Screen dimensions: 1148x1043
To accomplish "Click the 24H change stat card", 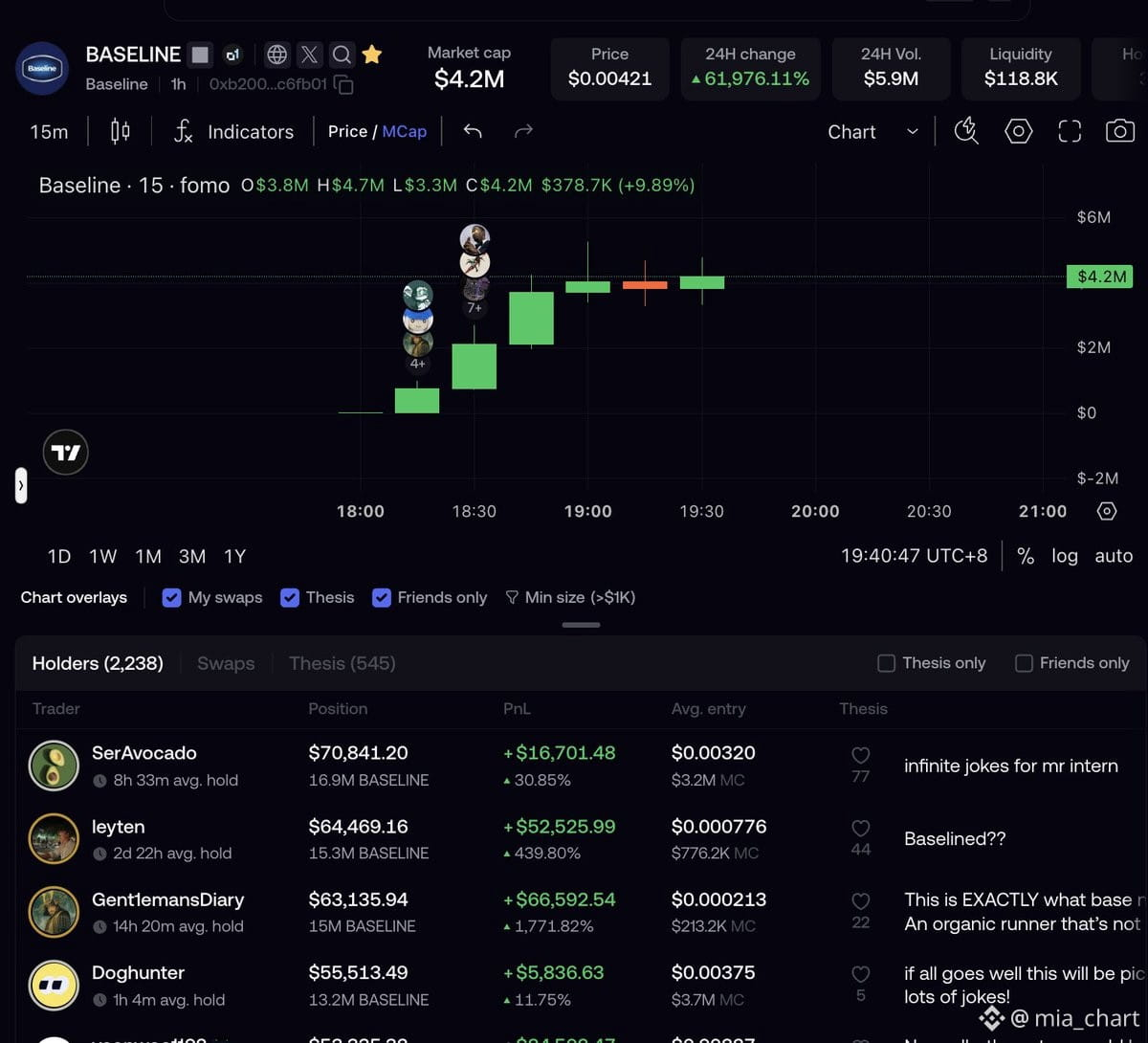I will 751,68.
